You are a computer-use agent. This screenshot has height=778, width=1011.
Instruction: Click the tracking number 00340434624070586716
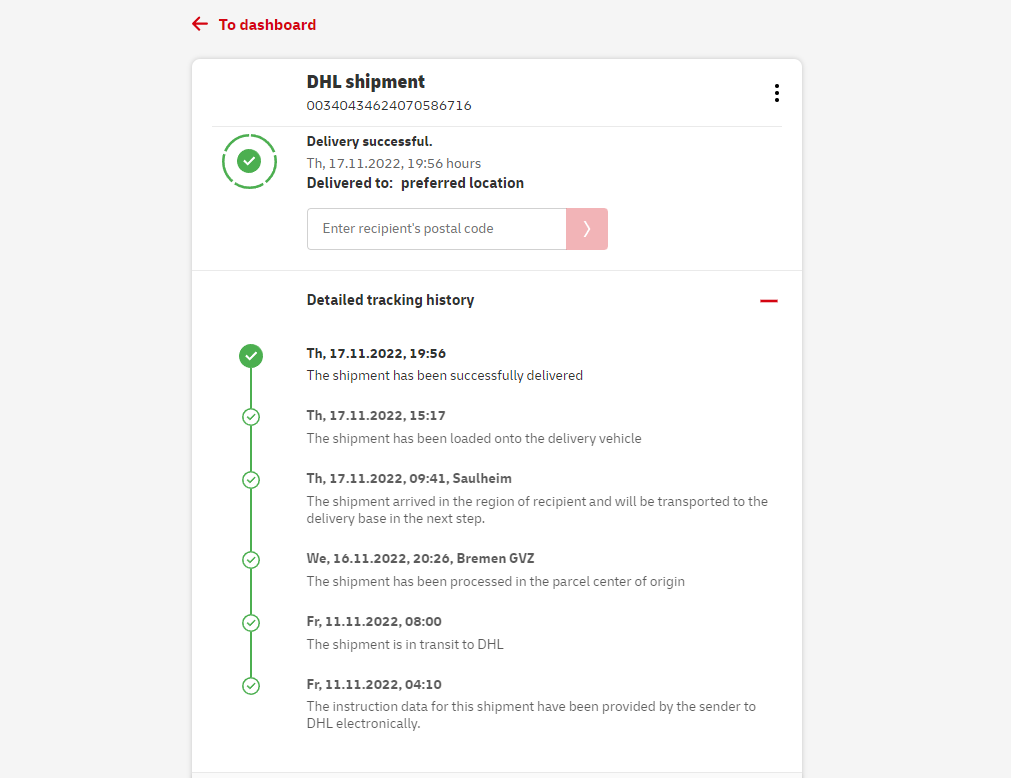(x=389, y=105)
